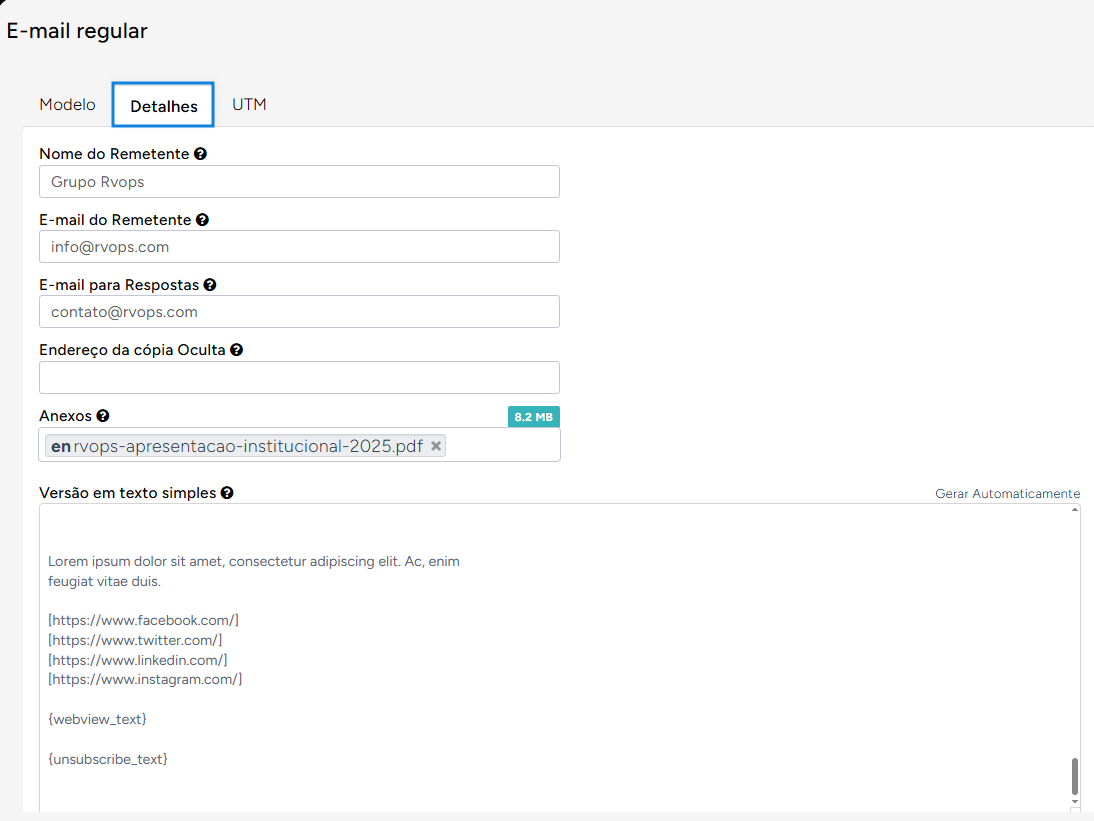Click the textarea scrollbar up arrow
This screenshot has height=821, width=1094.
pos(1075,510)
